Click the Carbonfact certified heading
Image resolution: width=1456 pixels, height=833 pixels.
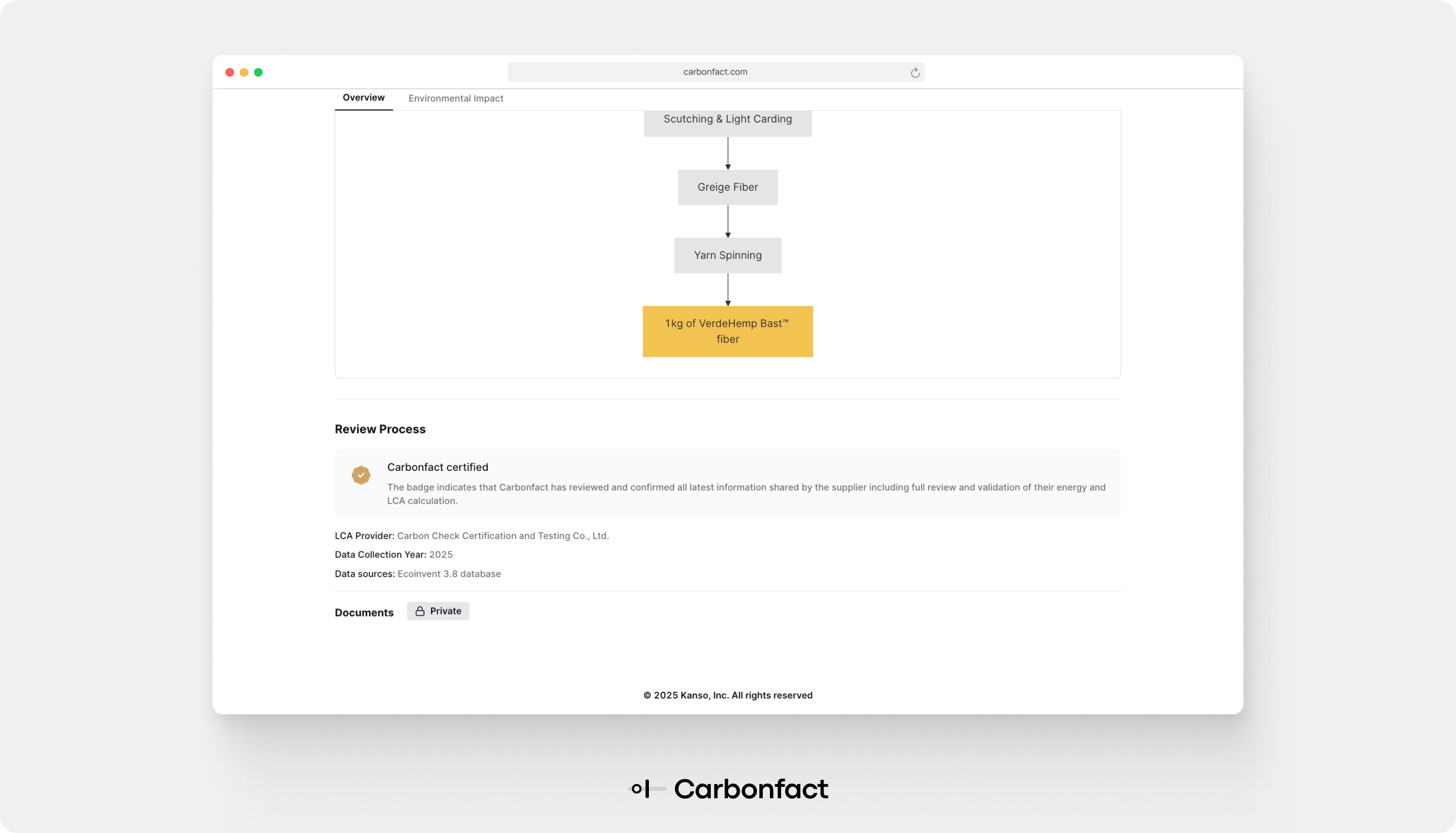438,467
